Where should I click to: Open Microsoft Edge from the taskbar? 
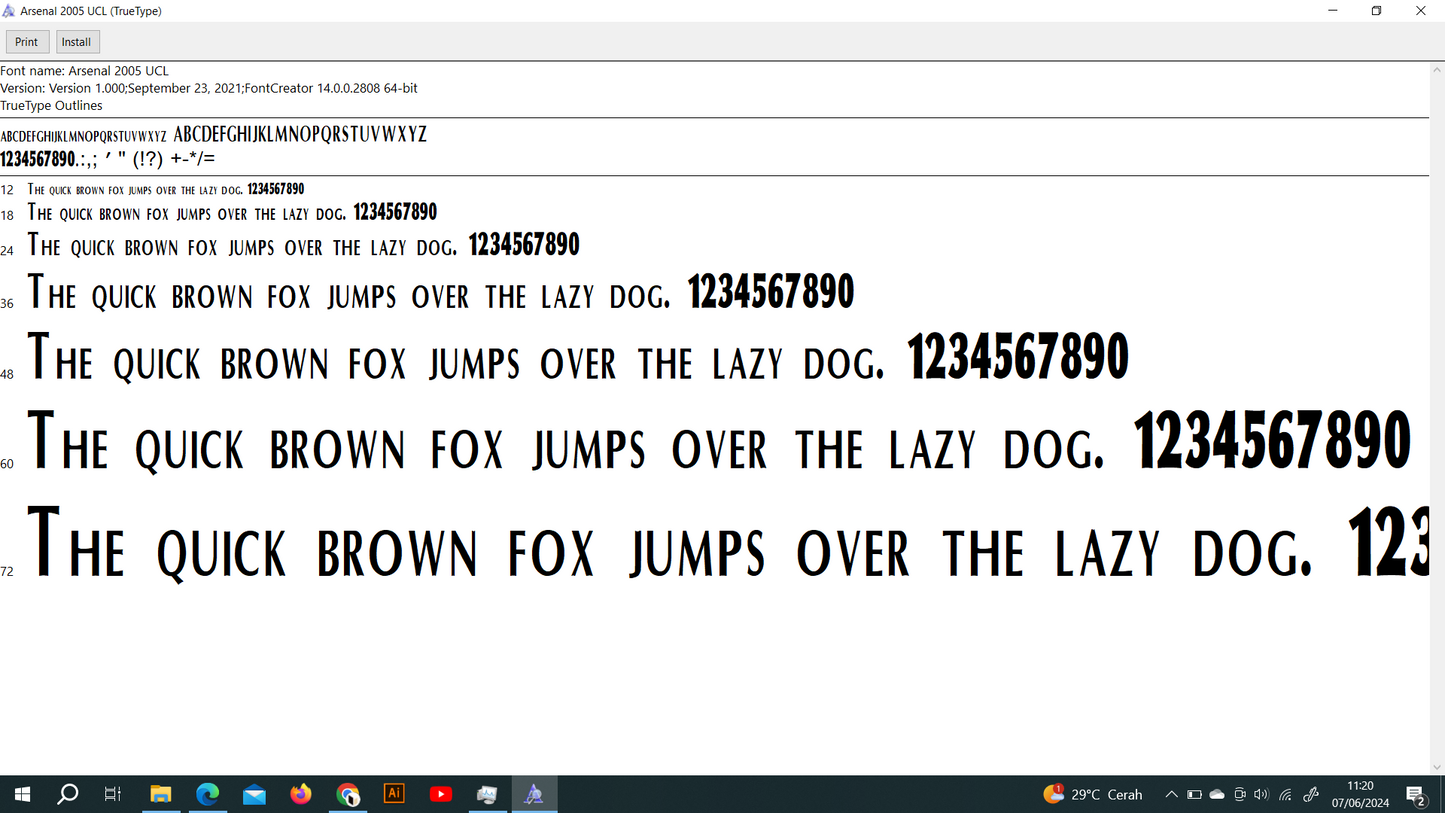pyautogui.click(x=208, y=793)
